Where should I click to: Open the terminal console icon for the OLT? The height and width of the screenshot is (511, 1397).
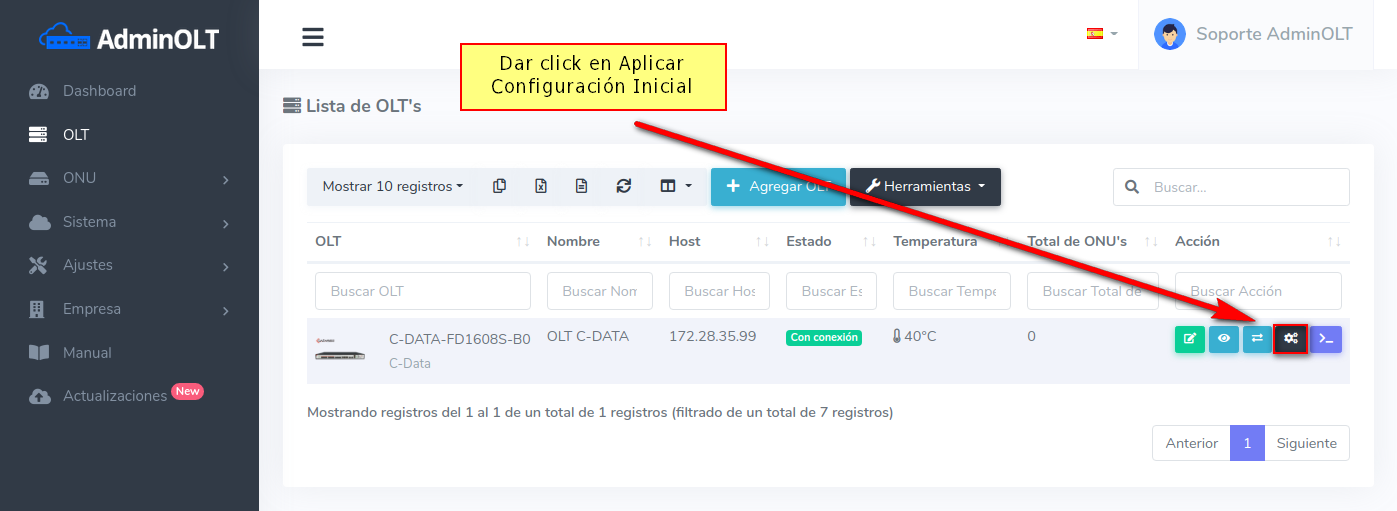pos(1326,339)
